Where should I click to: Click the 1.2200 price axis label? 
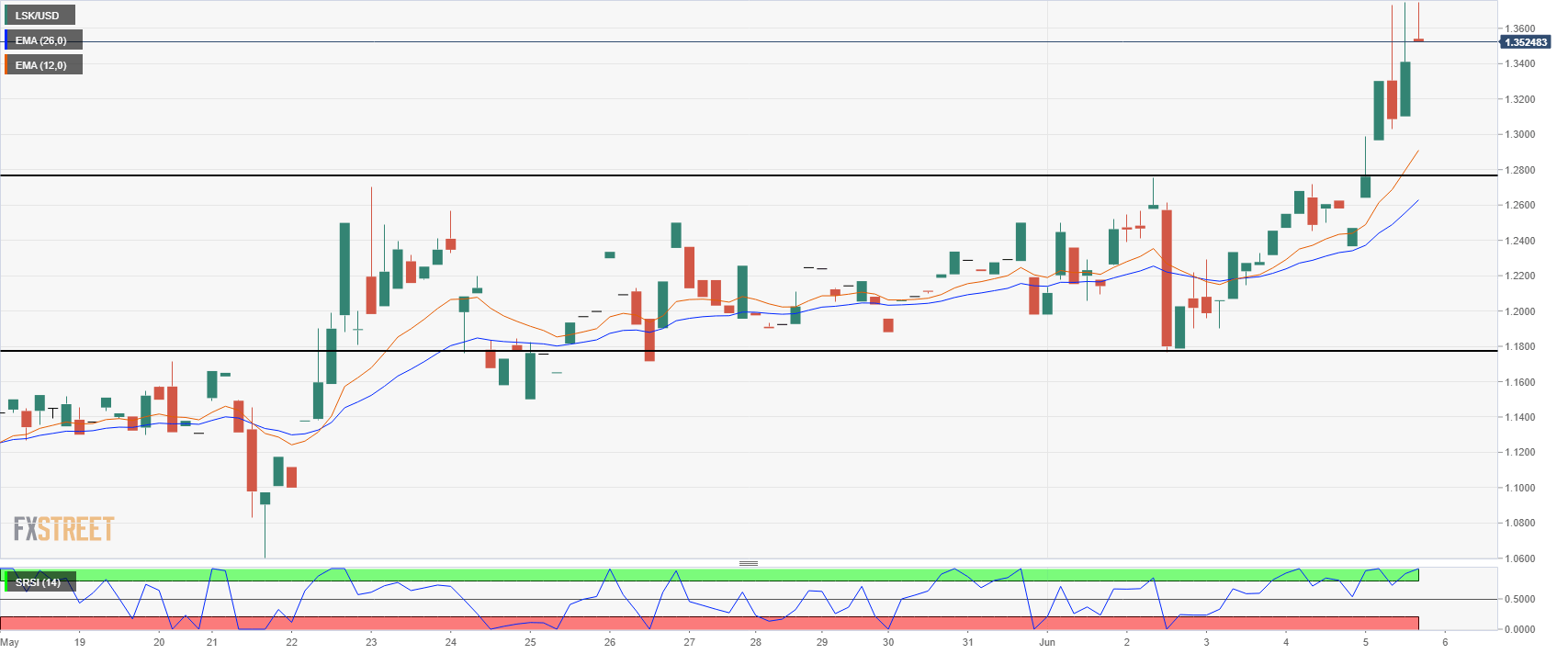[1518, 276]
